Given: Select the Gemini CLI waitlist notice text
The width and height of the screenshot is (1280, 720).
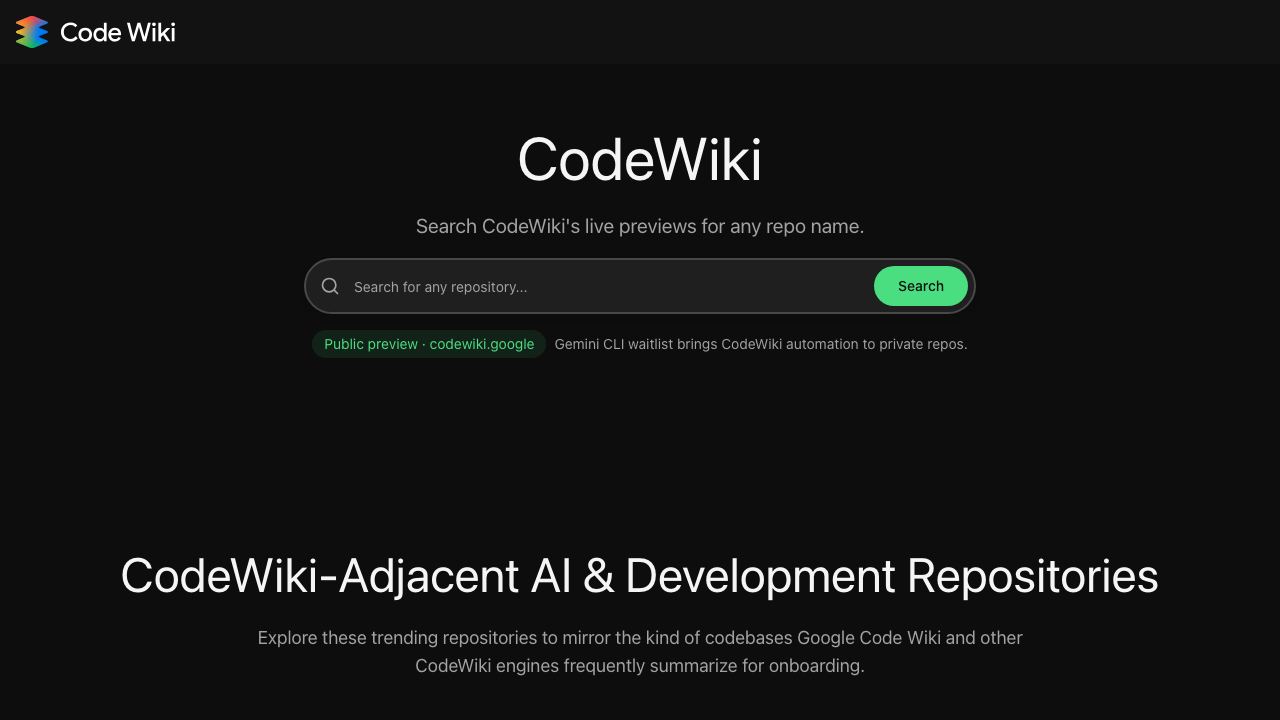Looking at the screenshot, I should [761, 344].
